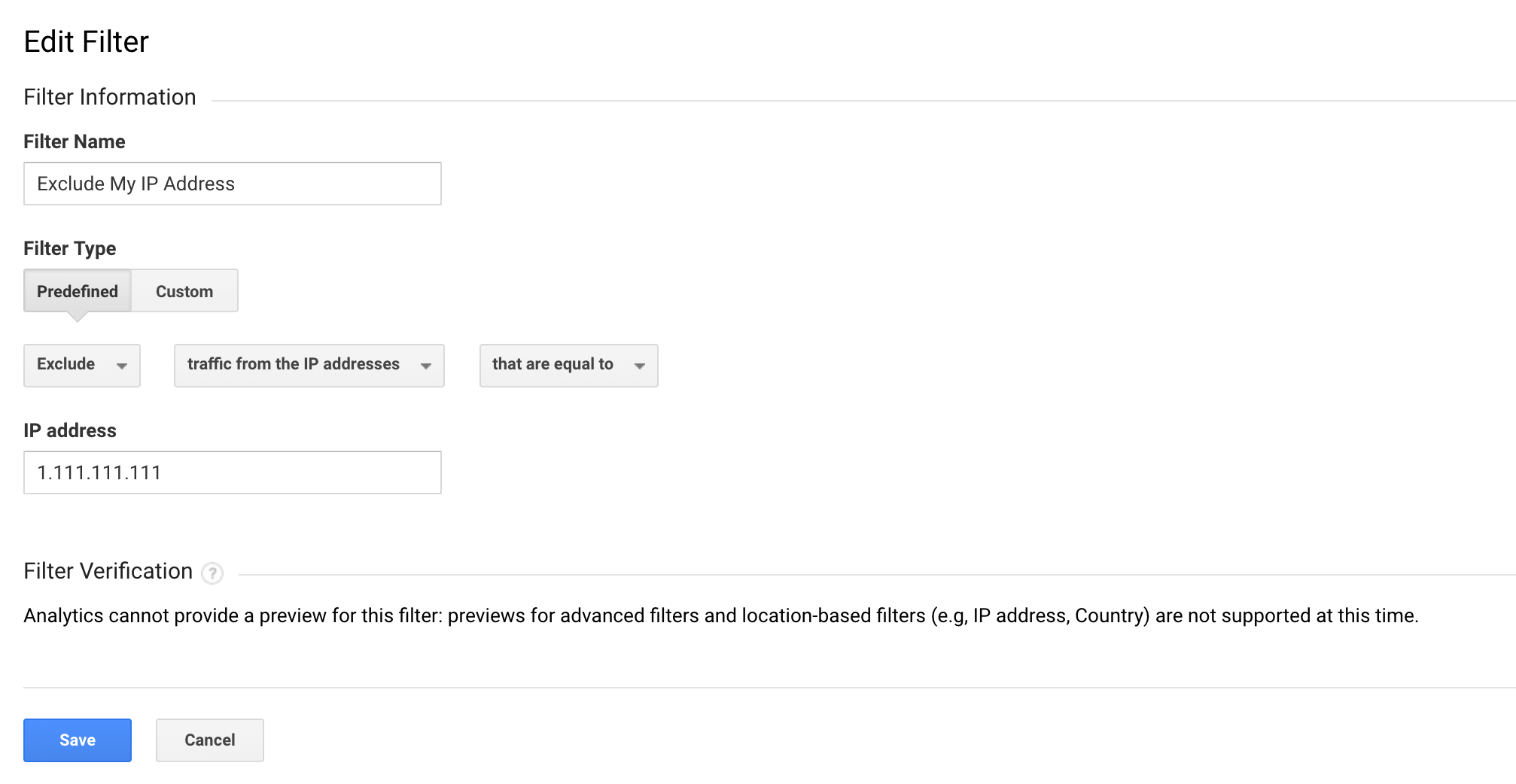Click the IP address input box
The height and width of the screenshot is (784, 1516).
coord(232,472)
